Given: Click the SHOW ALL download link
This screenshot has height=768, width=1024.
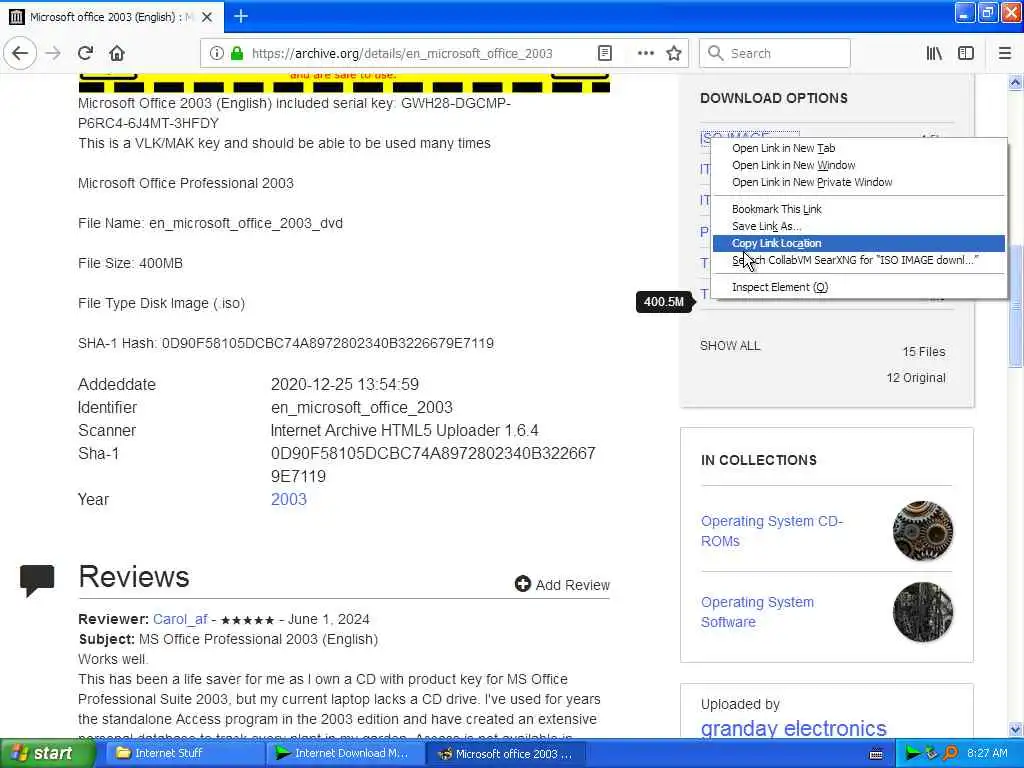Looking at the screenshot, I should pyautogui.click(x=730, y=345).
